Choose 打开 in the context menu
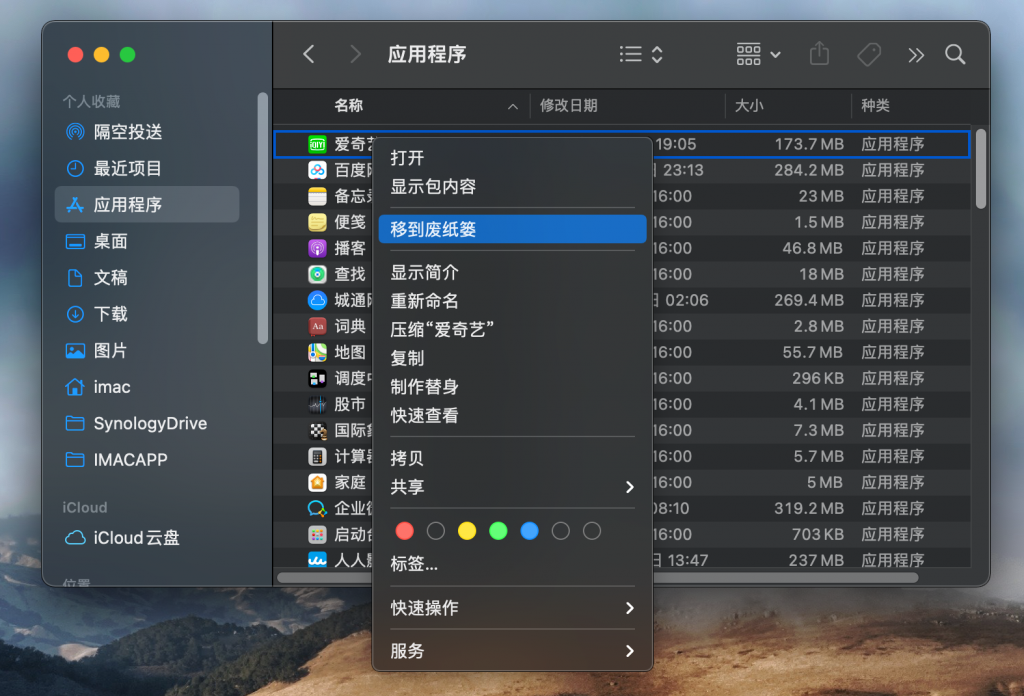This screenshot has width=1024, height=696. [512, 157]
